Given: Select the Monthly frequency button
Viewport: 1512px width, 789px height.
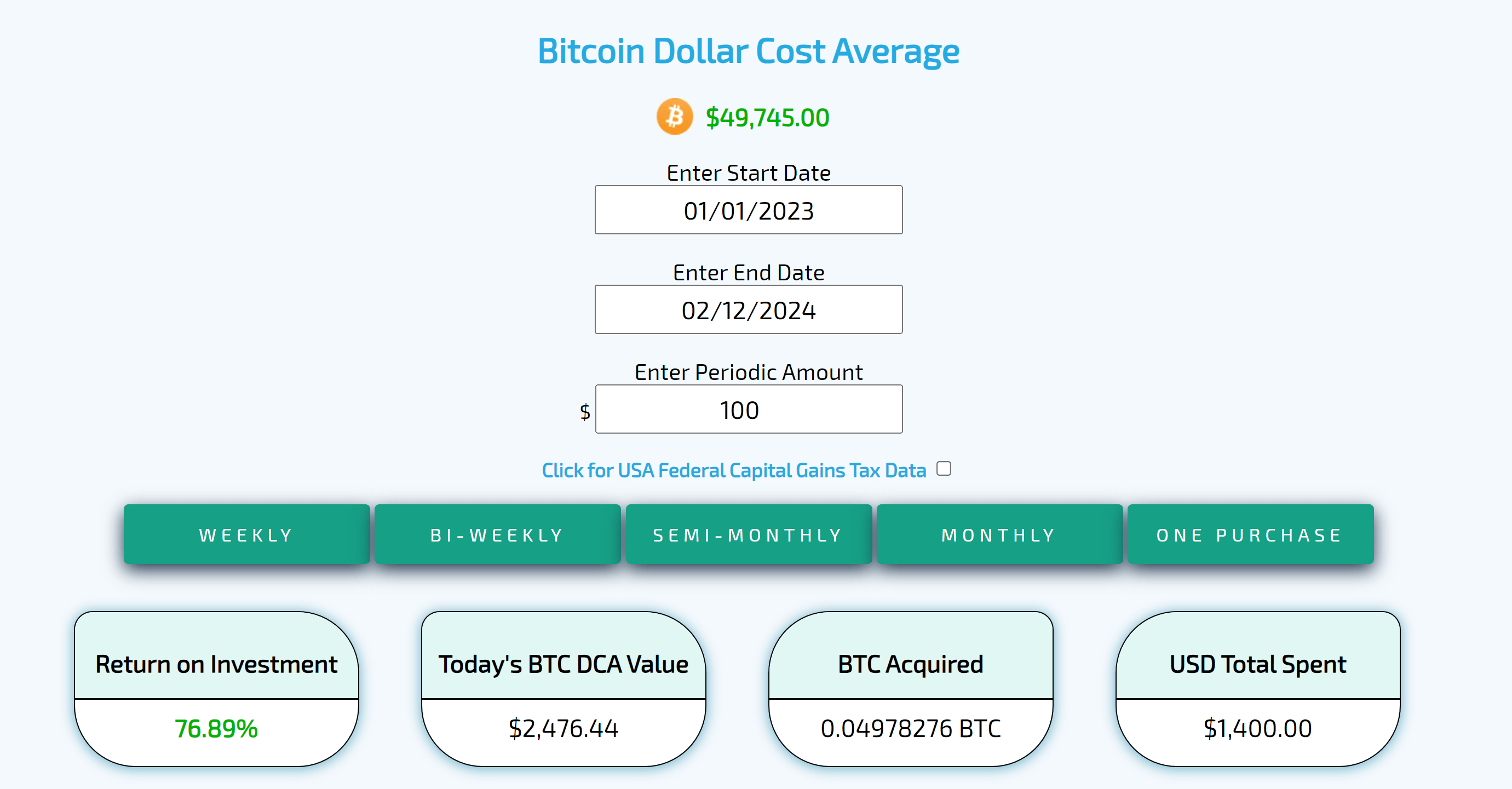Looking at the screenshot, I should tap(999, 534).
